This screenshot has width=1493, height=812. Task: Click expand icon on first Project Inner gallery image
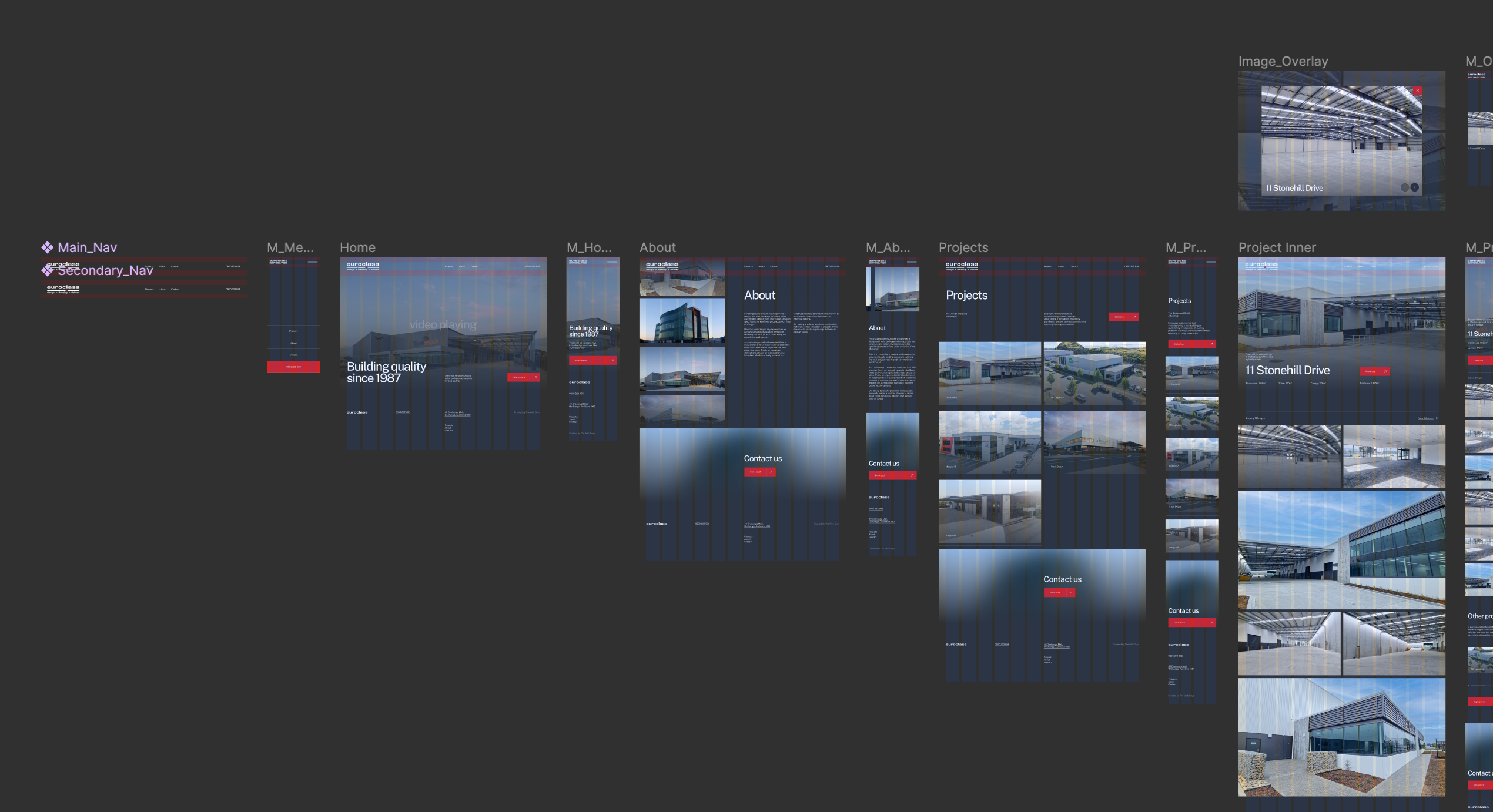(x=1290, y=457)
